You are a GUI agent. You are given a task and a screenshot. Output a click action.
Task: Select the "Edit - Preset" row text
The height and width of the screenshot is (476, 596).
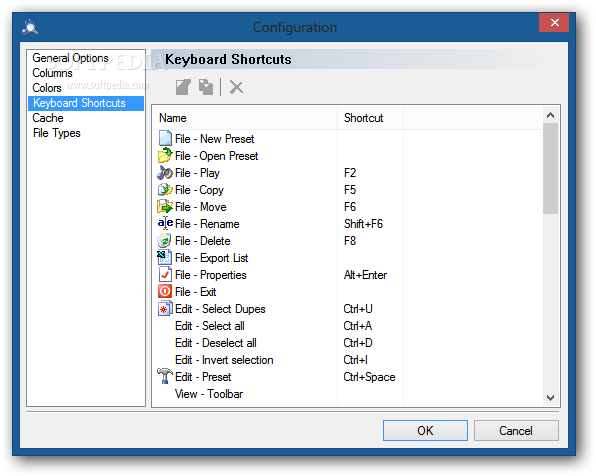(x=203, y=377)
